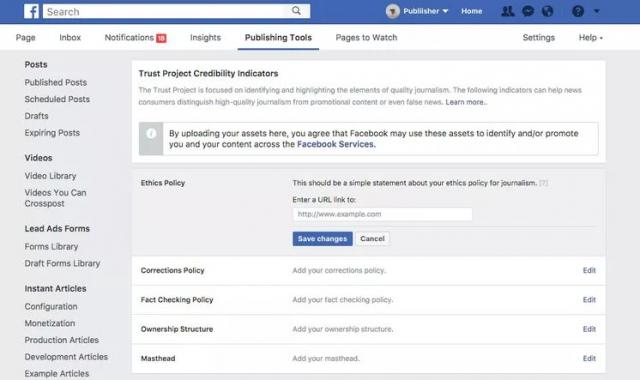The height and width of the screenshot is (380, 640).
Task: Click the Masthead row label
Action: (158, 358)
